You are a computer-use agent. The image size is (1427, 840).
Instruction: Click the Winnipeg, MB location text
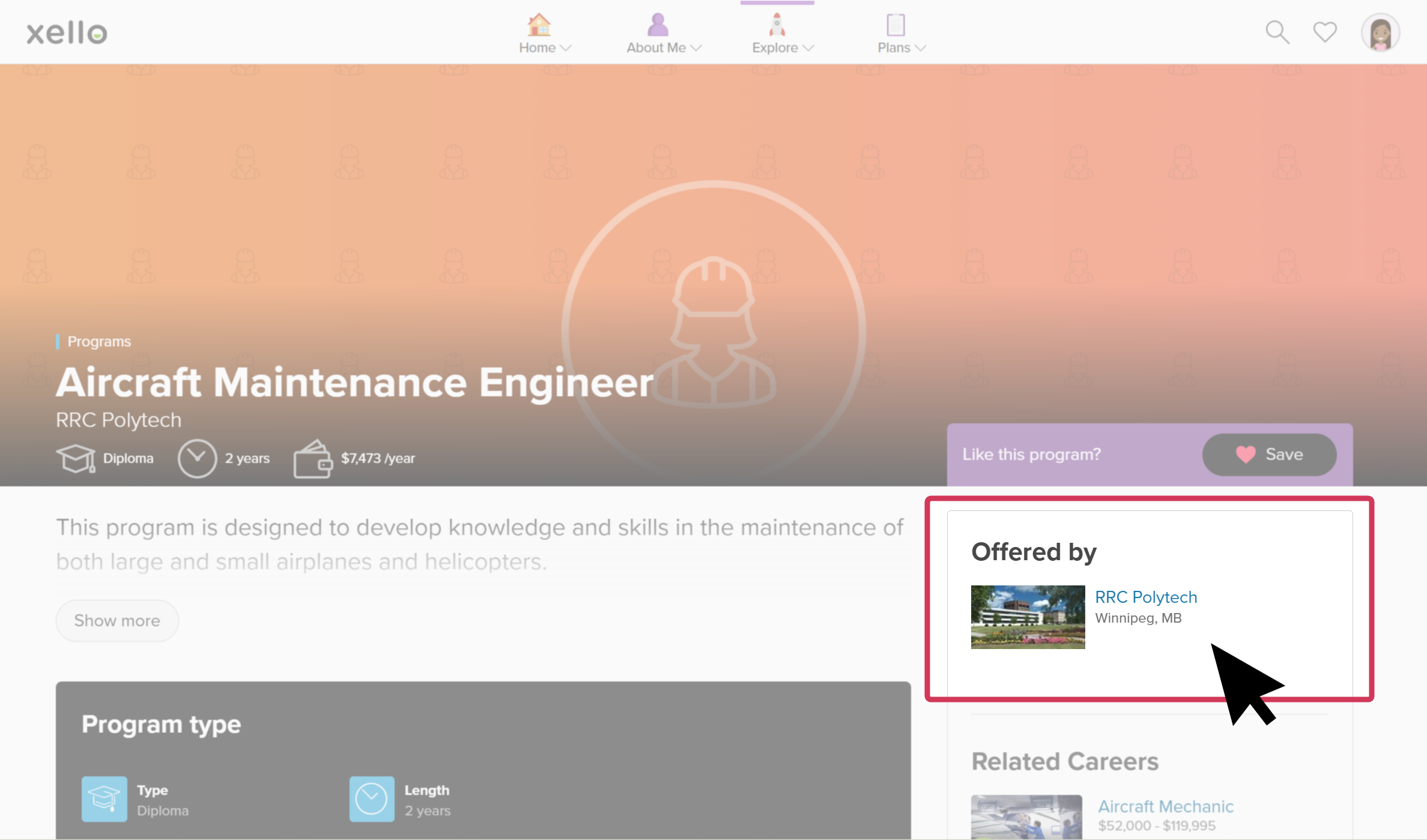click(1138, 618)
